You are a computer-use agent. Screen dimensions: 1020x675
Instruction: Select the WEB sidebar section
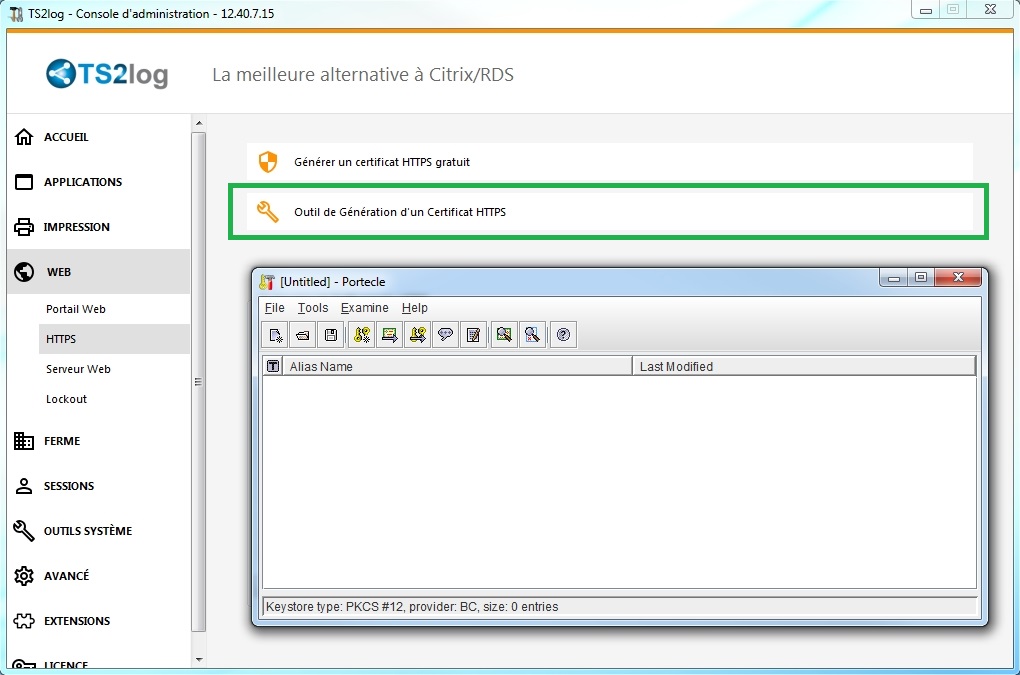pos(99,272)
